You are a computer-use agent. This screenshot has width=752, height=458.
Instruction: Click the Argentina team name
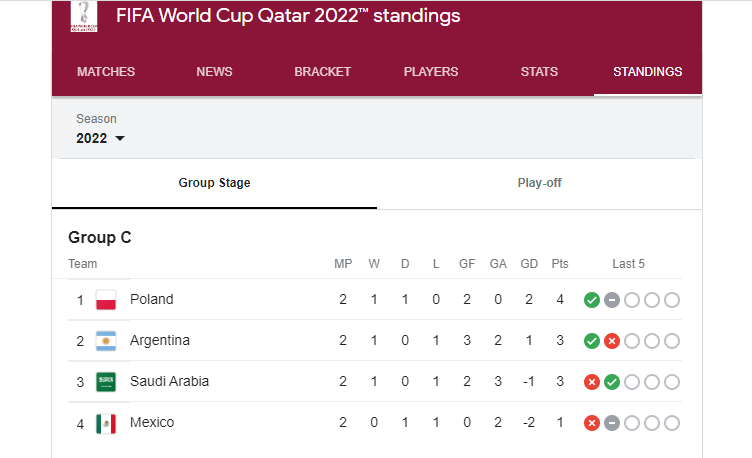coord(160,341)
